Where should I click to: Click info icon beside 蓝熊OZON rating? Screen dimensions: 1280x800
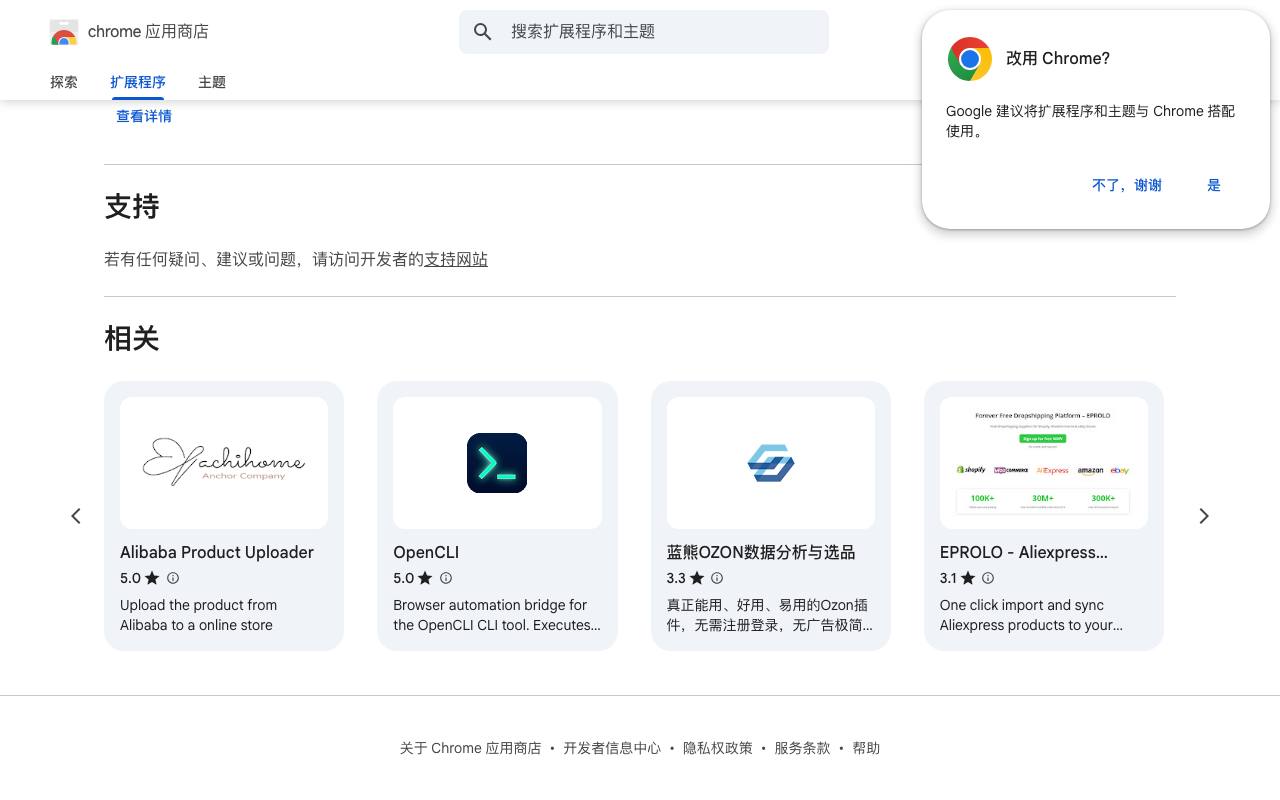point(717,578)
